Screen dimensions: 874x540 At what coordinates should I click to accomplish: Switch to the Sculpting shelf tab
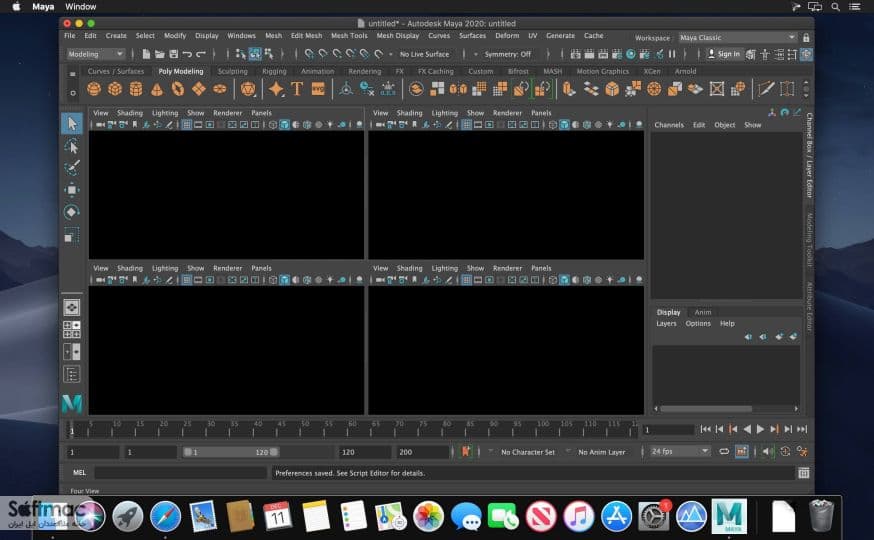[232, 71]
